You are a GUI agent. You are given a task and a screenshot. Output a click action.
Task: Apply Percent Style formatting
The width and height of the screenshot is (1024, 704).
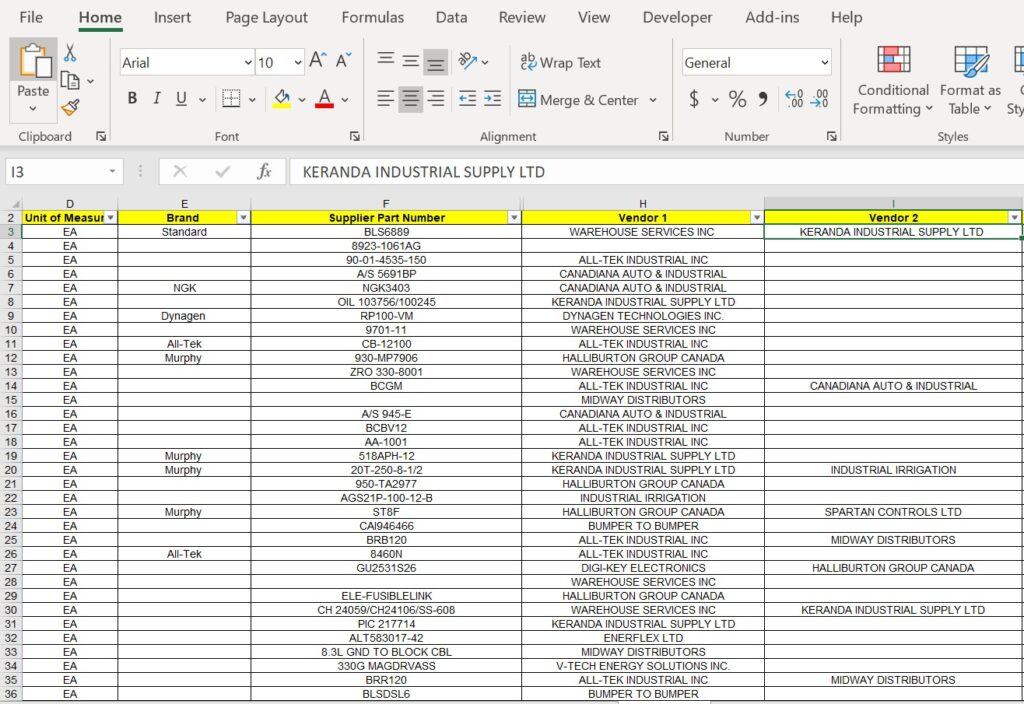point(737,99)
